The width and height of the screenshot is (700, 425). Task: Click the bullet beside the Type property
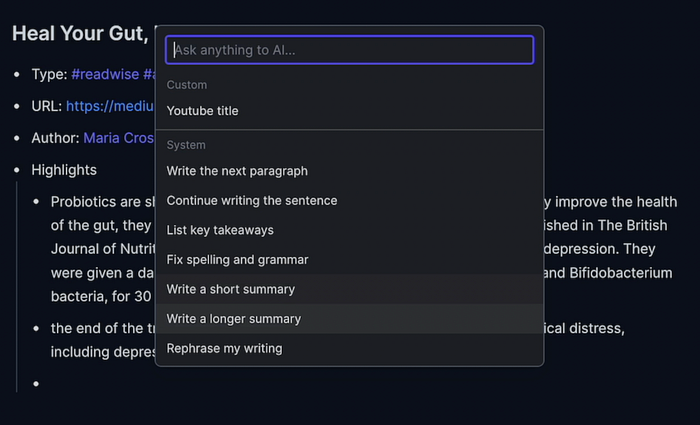coord(17,74)
